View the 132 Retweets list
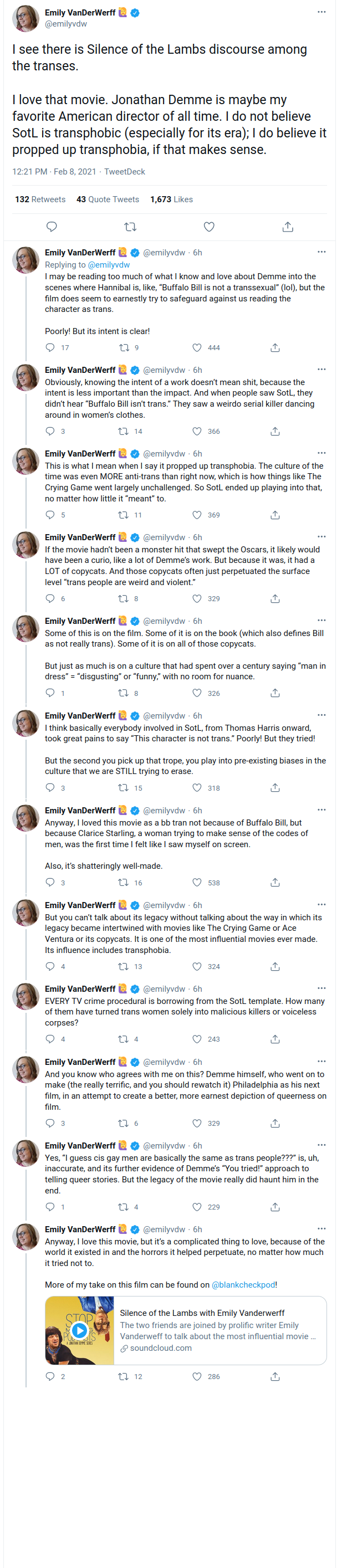This screenshot has width=347, height=1568. 40,199
